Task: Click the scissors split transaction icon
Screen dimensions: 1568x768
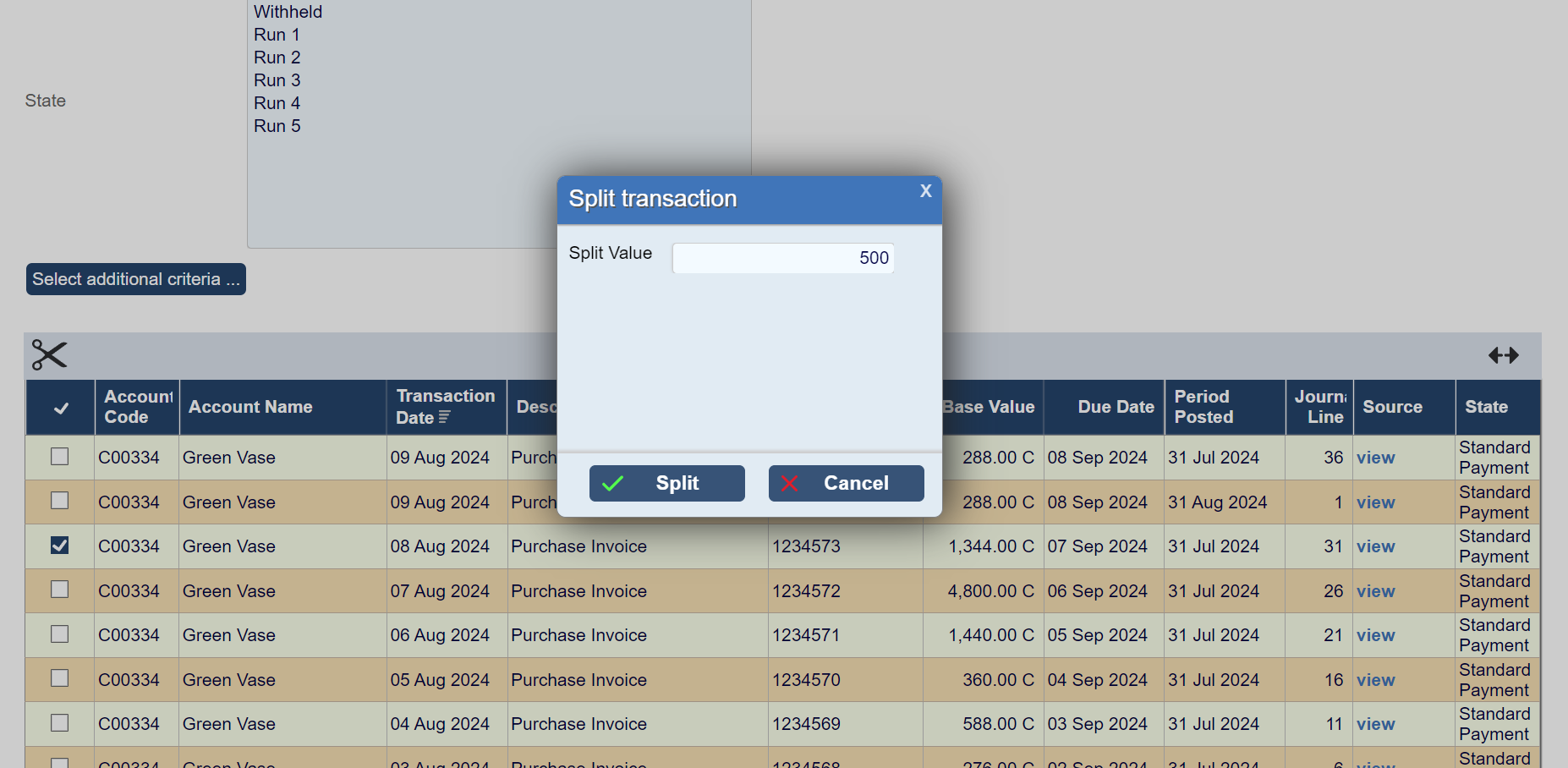Action: (x=49, y=355)
